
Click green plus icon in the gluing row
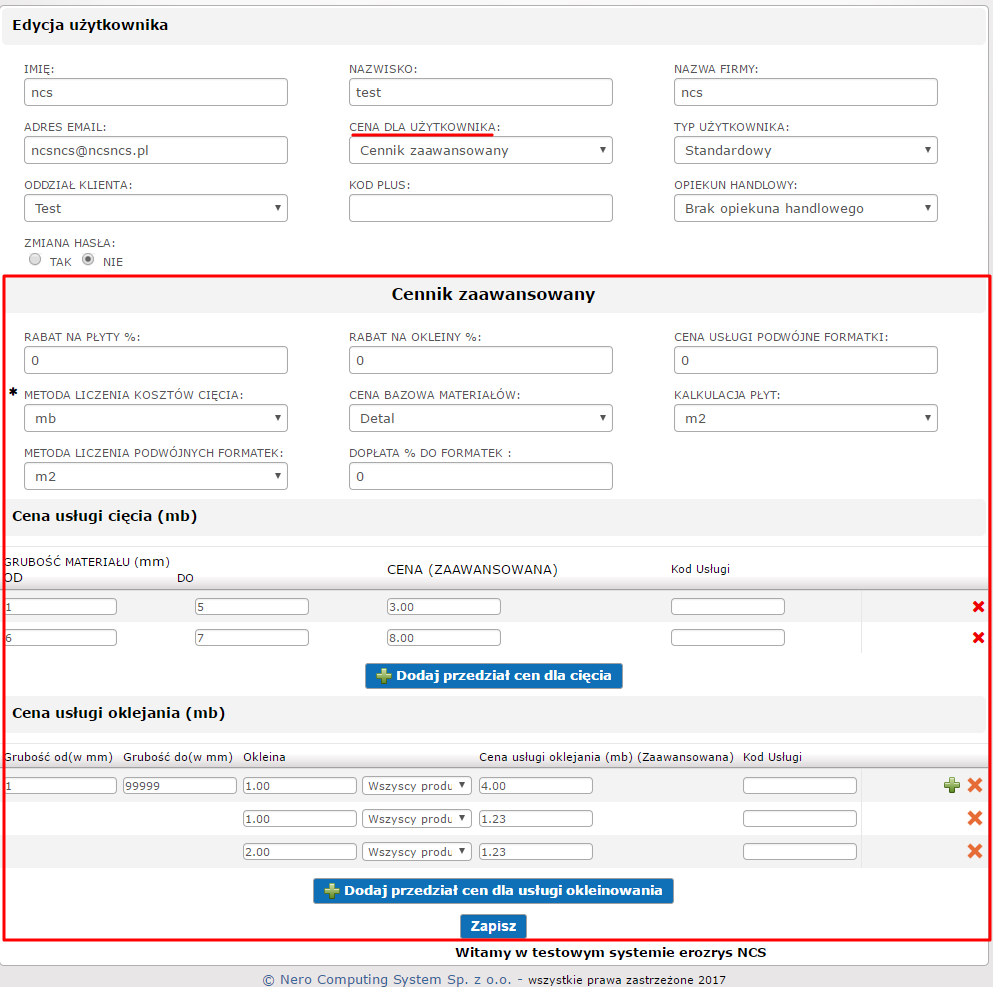pos(952,786)
